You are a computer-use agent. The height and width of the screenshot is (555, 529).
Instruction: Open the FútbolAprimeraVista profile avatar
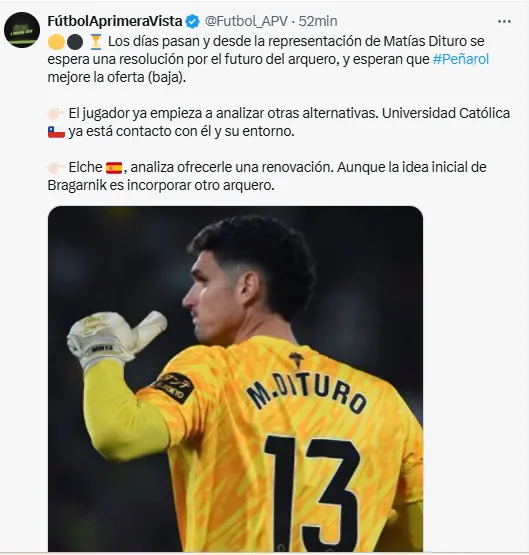click(x=22, y=30)
